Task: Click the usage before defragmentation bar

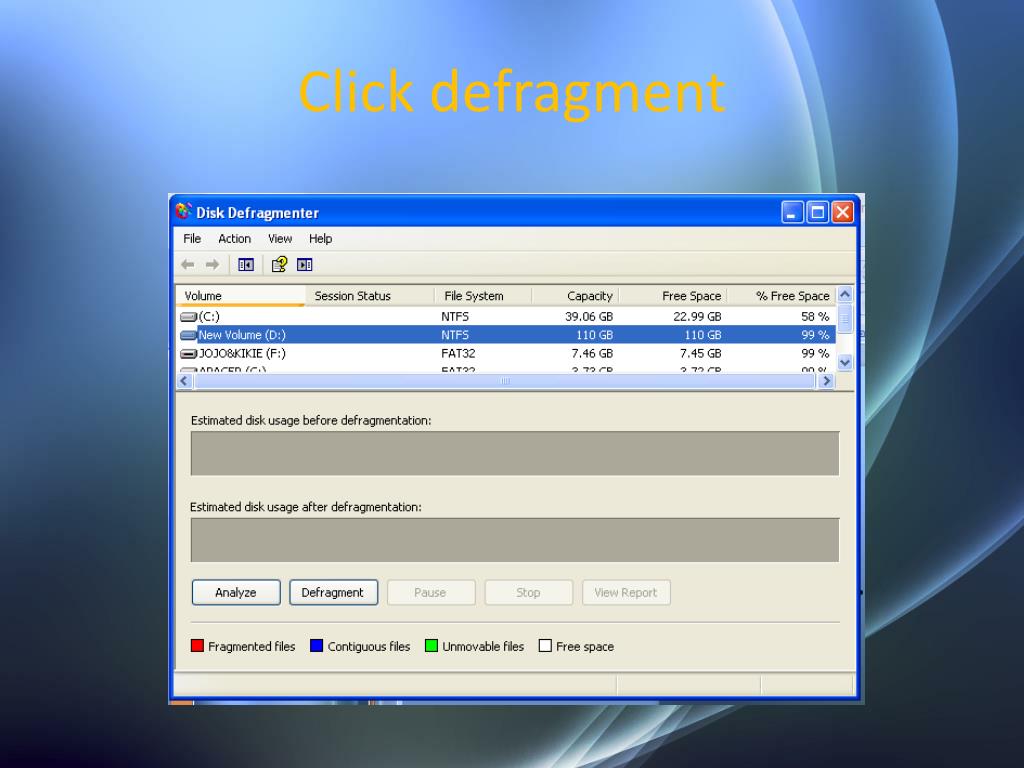Action: pyautogui.click(x=515, y=453)
